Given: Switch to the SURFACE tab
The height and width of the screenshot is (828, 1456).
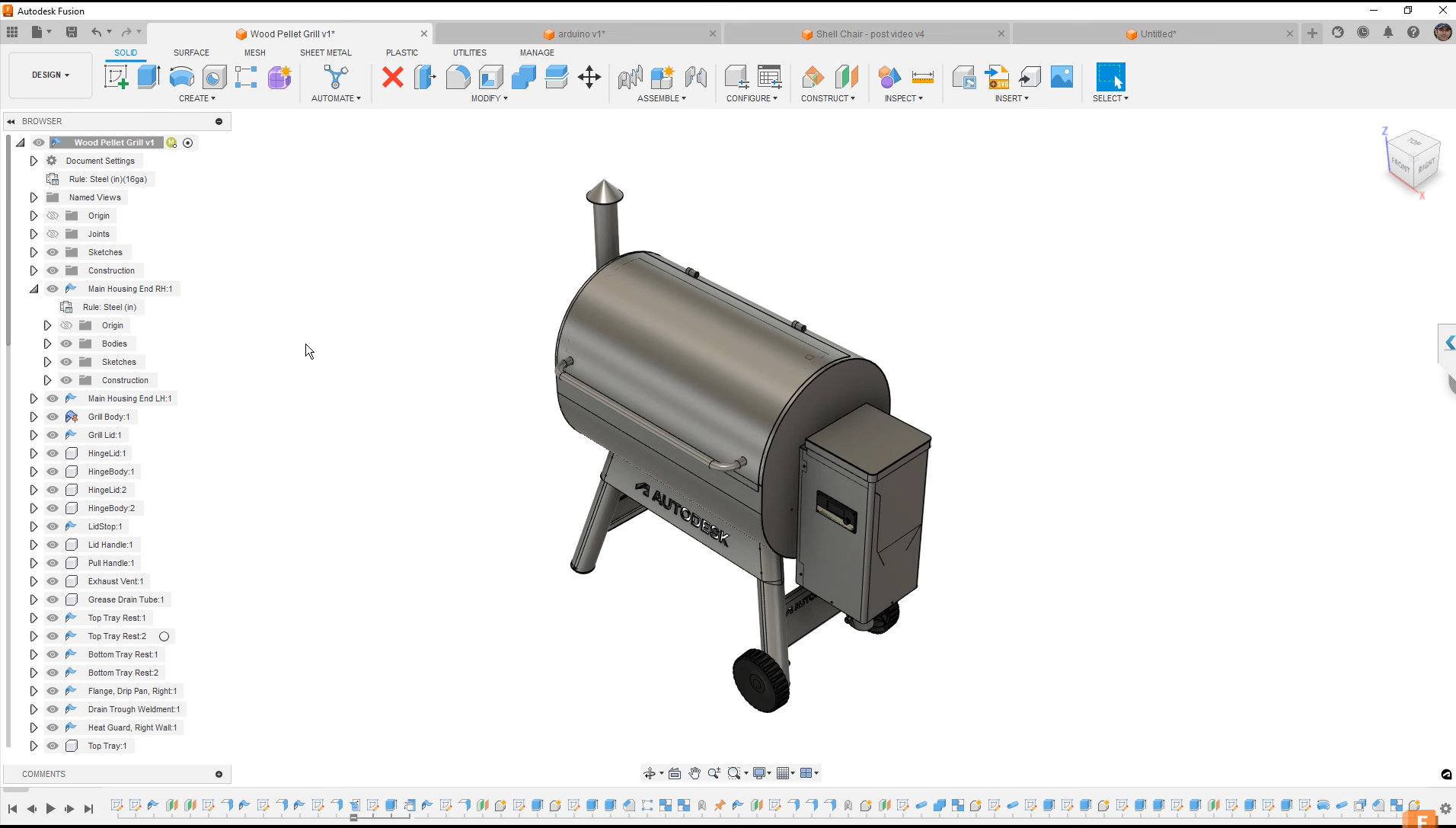Looking at the screenshot, I should (x=191, y=53).
